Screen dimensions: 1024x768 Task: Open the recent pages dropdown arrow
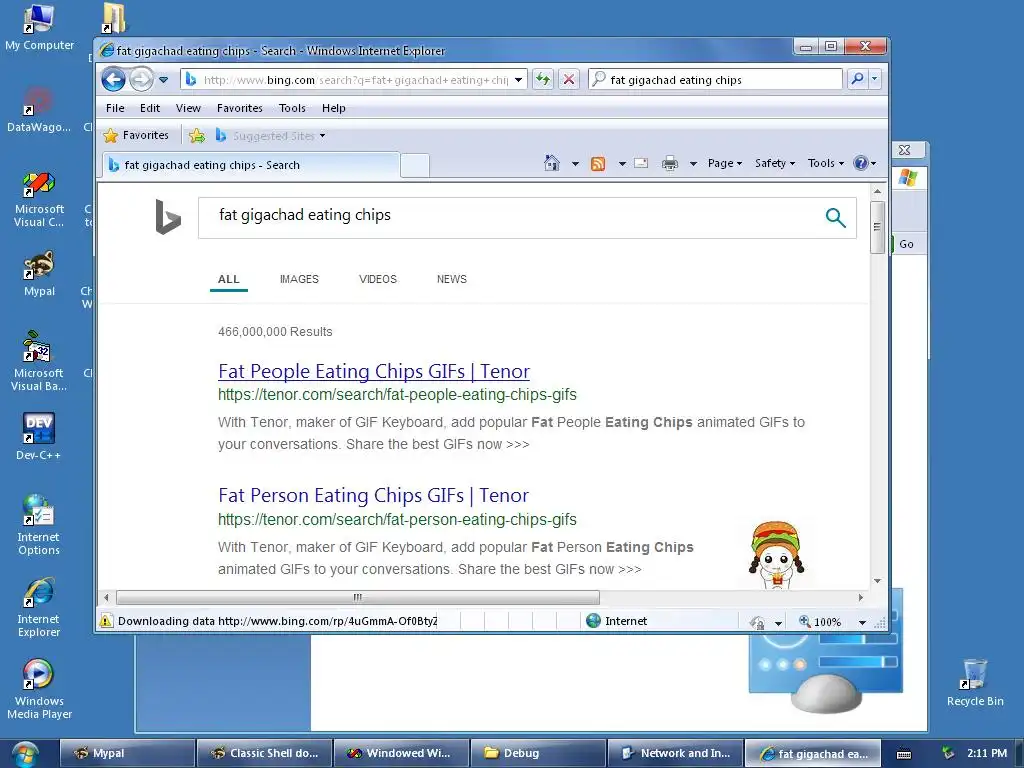pyautogui.click(x=164, y=80)
